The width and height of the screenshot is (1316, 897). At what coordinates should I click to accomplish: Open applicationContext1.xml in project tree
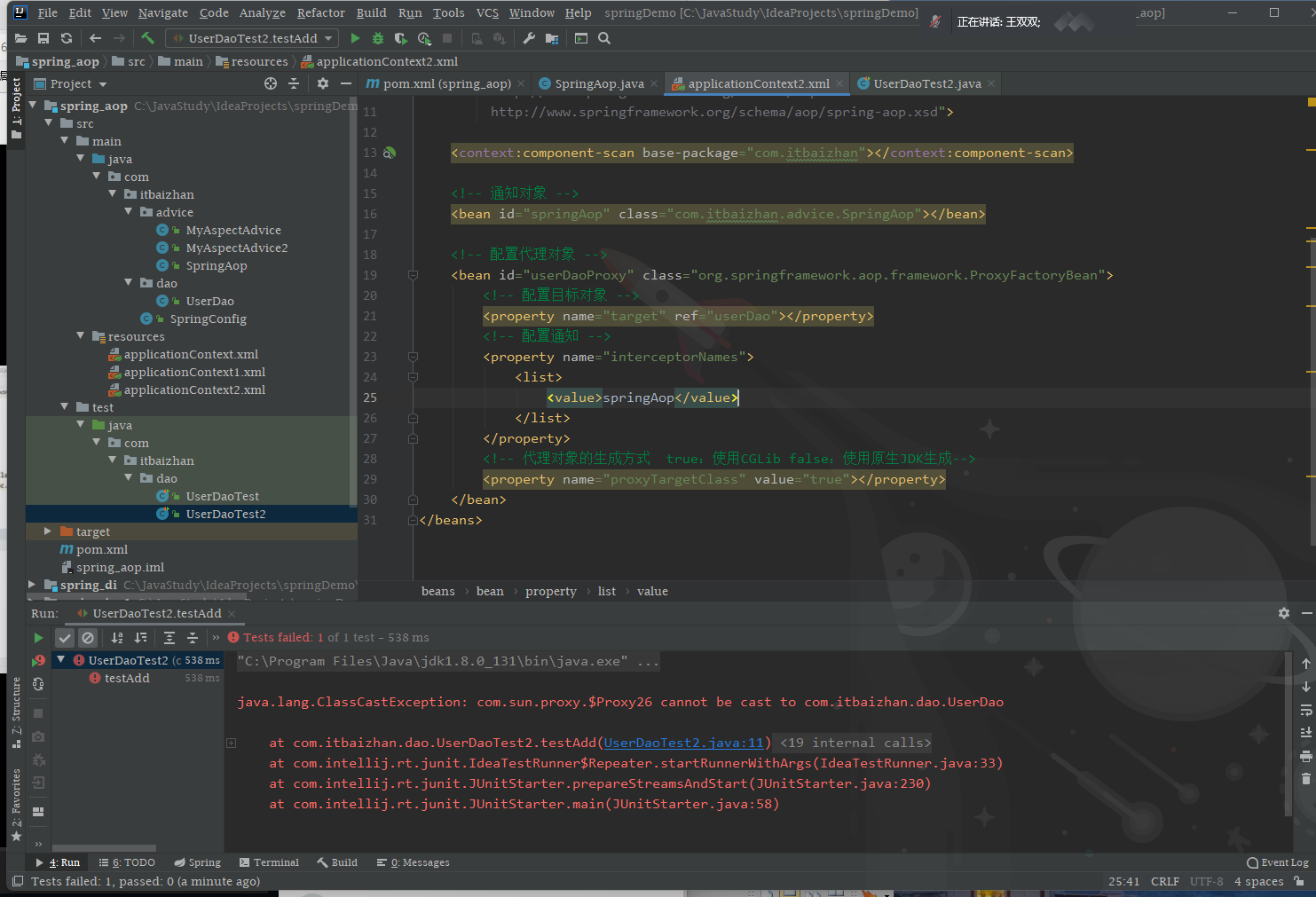click(194, 372)
